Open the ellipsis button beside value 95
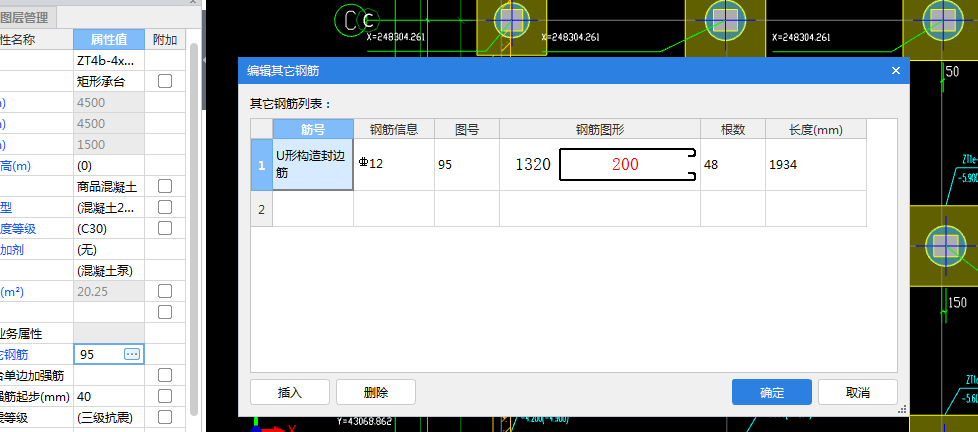Screen dimensions: 978x432 click(132, 354)
